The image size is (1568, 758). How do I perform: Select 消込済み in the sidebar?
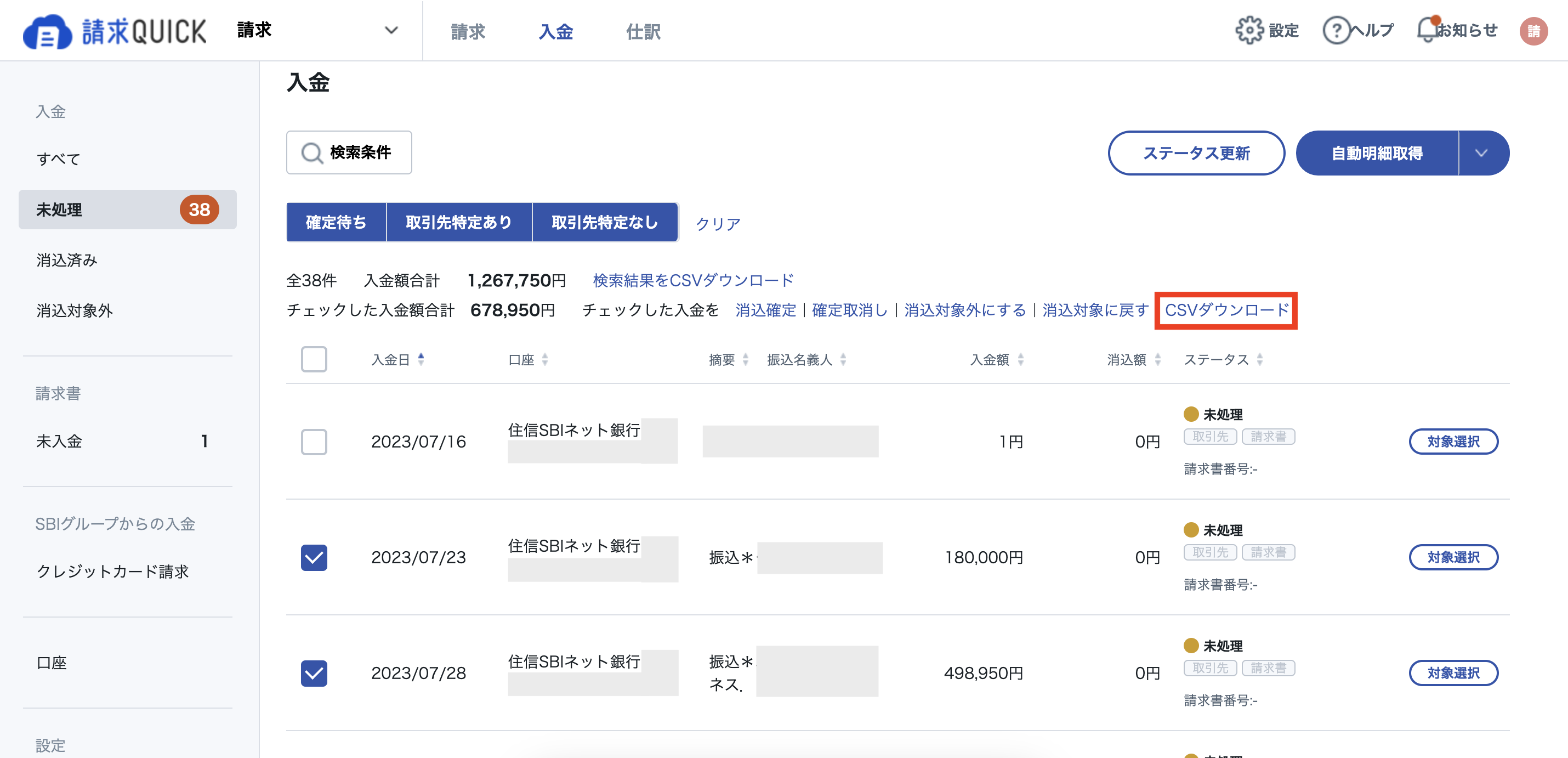point(67,260)
